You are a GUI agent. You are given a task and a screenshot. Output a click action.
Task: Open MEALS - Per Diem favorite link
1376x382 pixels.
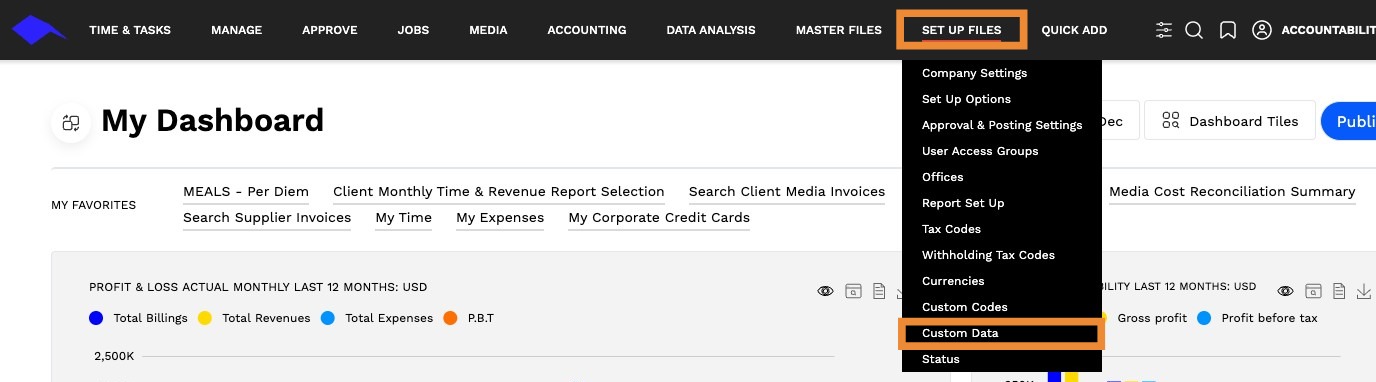(246, 191)
